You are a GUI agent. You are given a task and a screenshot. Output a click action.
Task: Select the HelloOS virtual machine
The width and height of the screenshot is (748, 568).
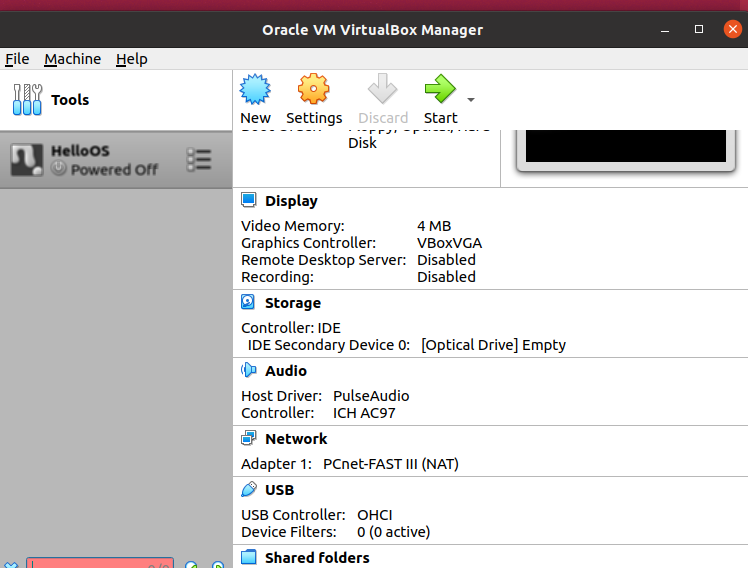pos(100,160)
